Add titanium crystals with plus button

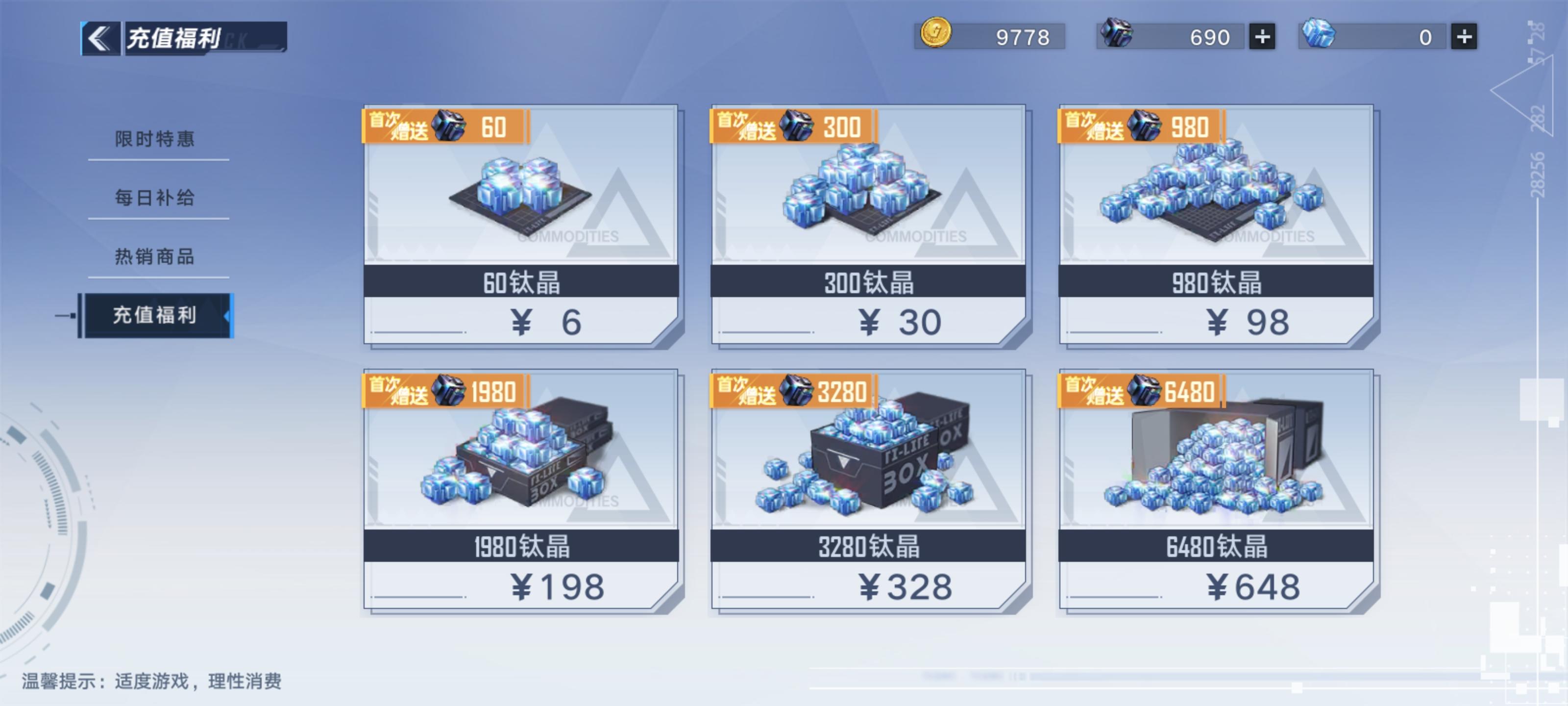pyautogui.click(x=1464, y=37)
